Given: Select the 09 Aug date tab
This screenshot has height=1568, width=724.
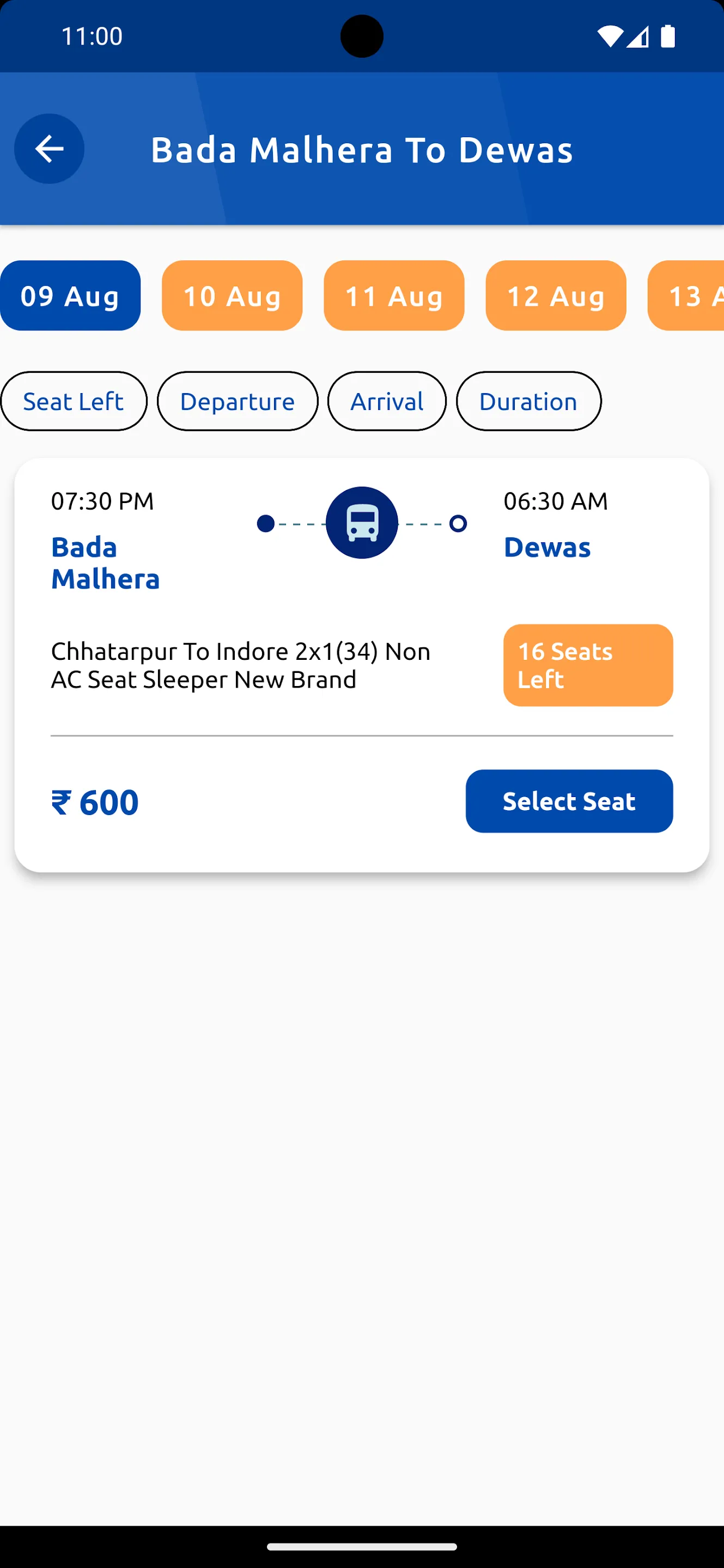Looking at the screenshot, I should 71,296.
